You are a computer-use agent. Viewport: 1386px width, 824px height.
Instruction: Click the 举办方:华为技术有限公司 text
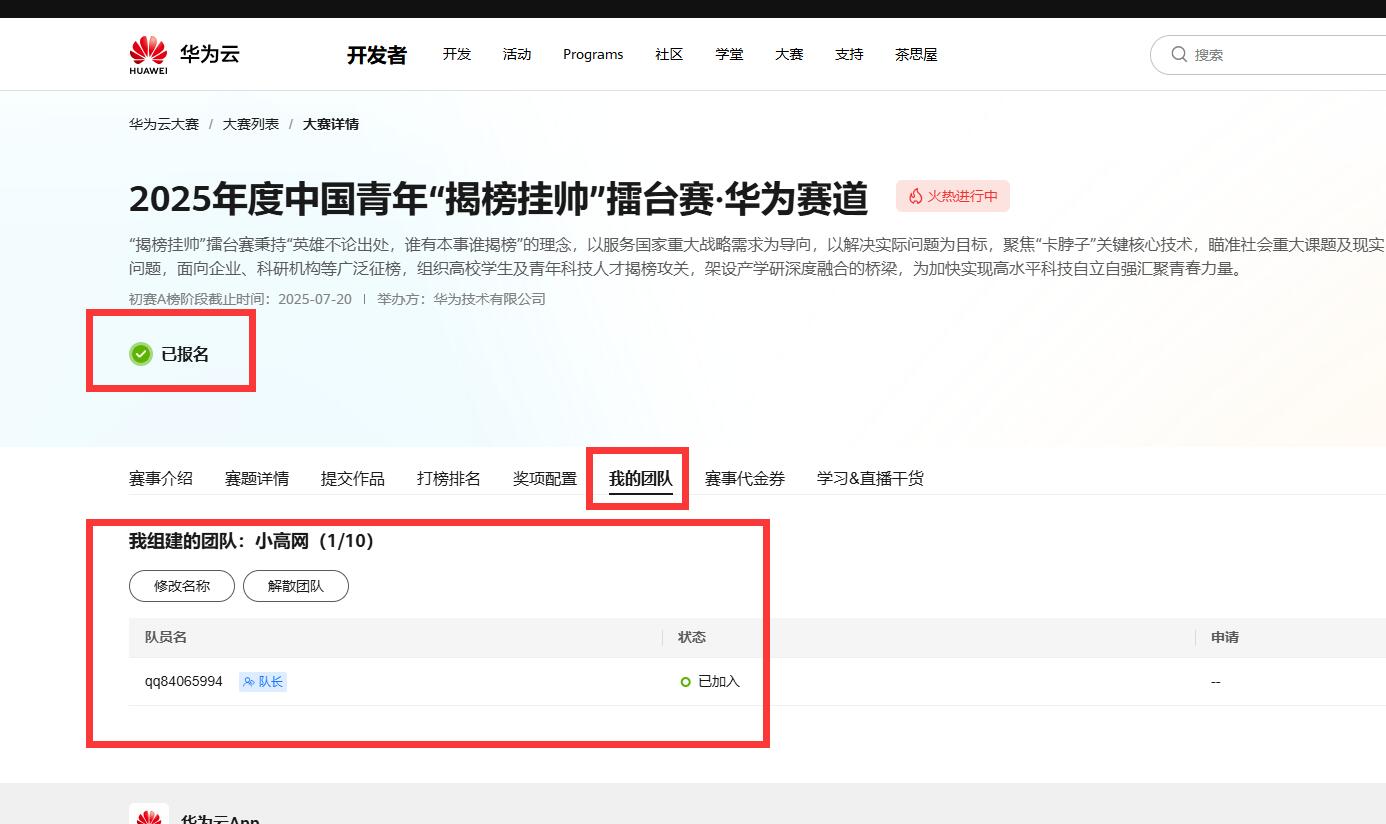tap(461, 299)
